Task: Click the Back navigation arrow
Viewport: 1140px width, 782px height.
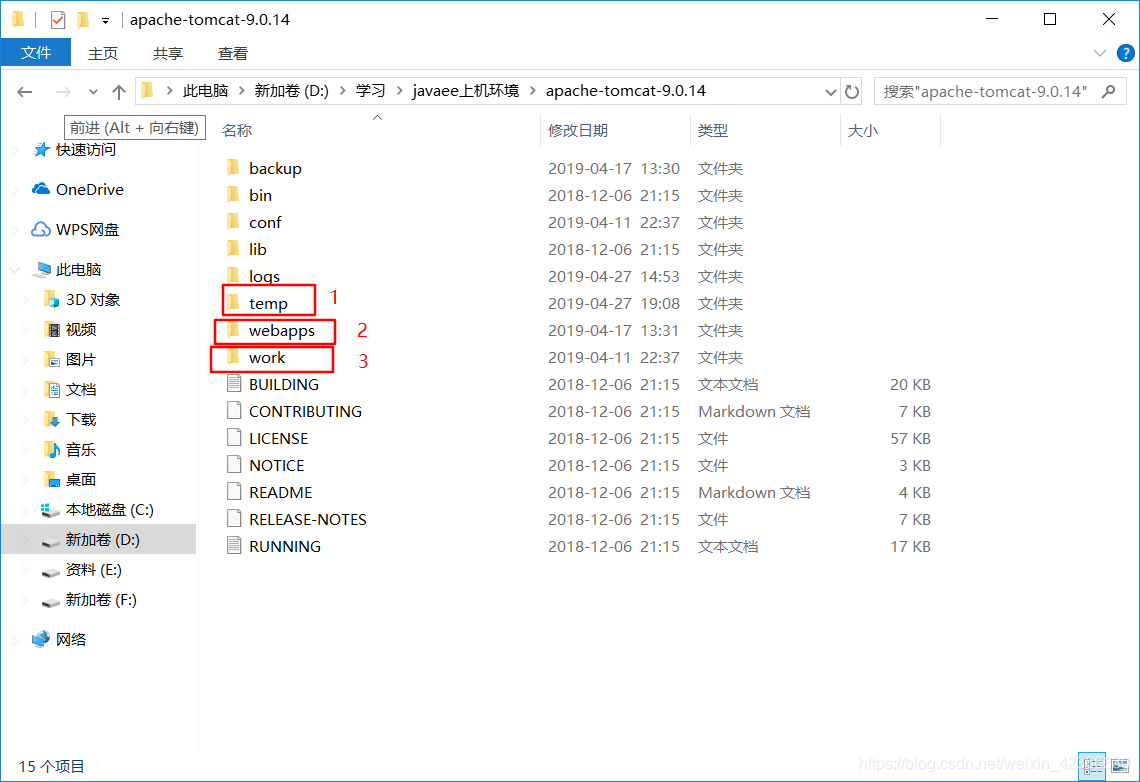Action: coord(25,92)
